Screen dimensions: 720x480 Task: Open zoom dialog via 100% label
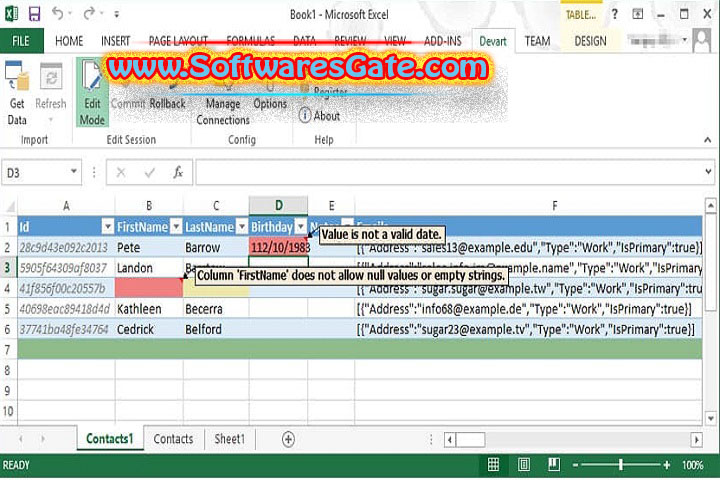point(692,465)
